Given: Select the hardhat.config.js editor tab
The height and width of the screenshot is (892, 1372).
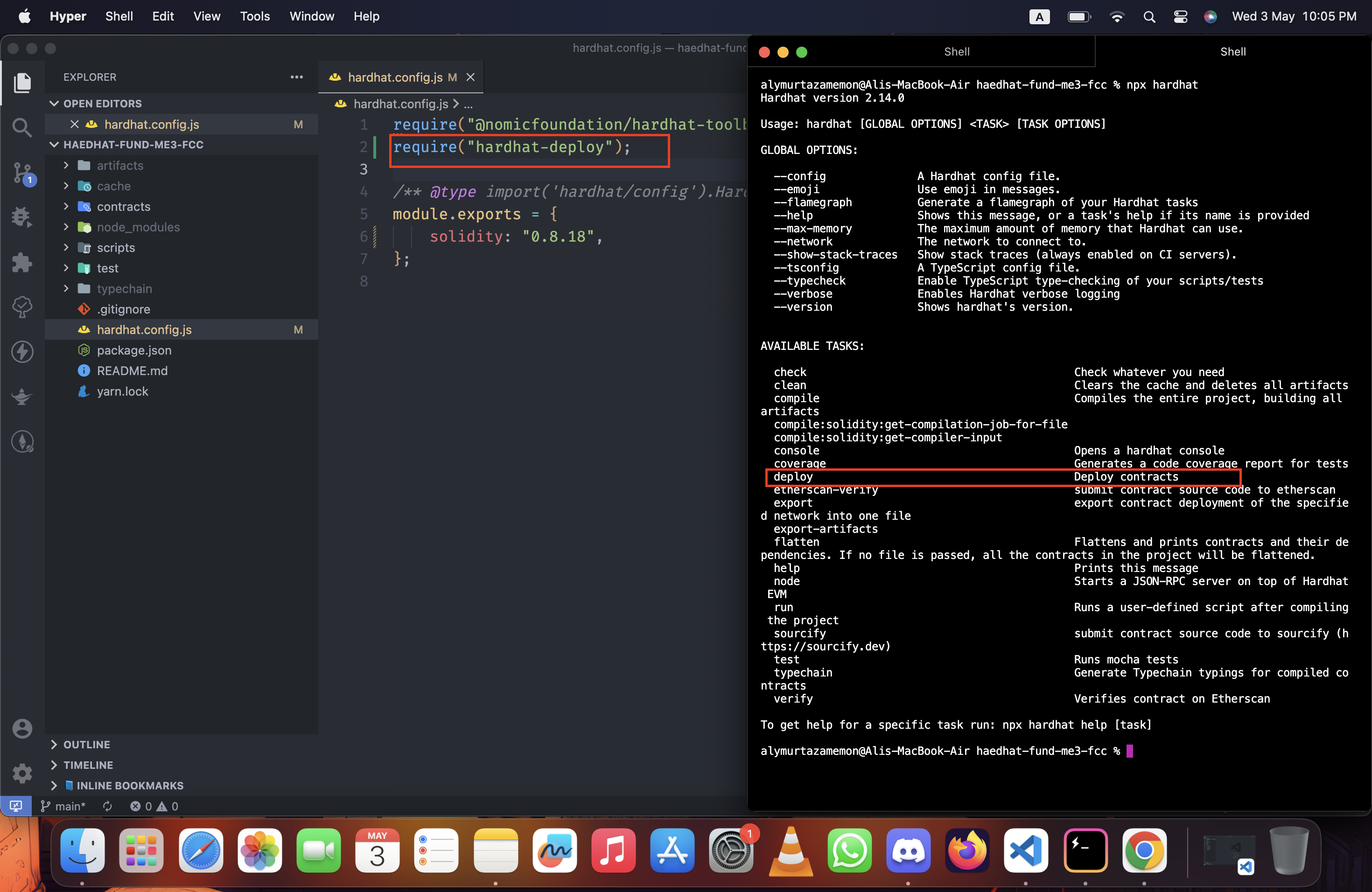Looking at the screenshot, I should 401,77.
